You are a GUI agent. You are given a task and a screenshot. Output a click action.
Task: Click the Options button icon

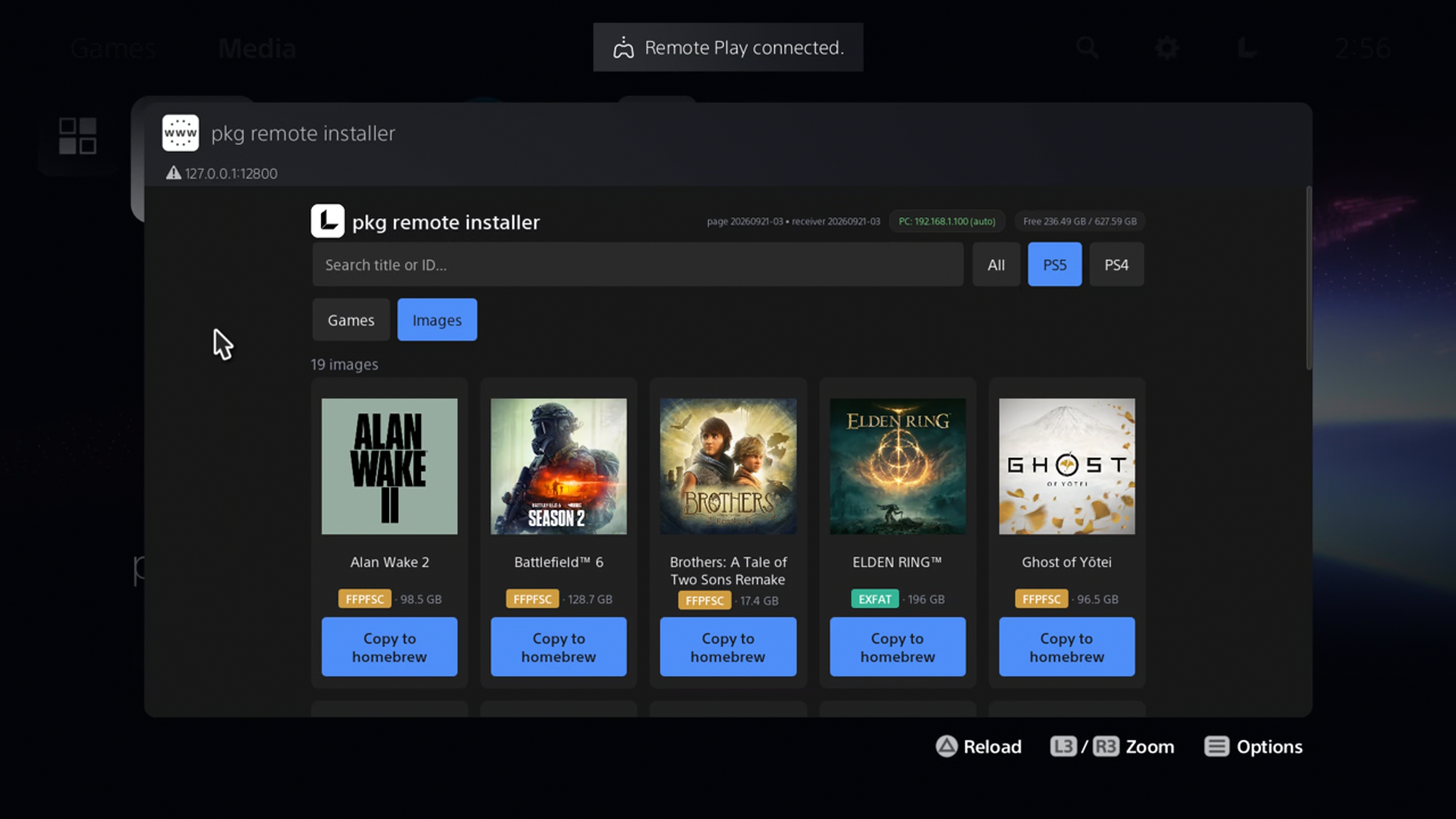click(x=1217, y=747)
